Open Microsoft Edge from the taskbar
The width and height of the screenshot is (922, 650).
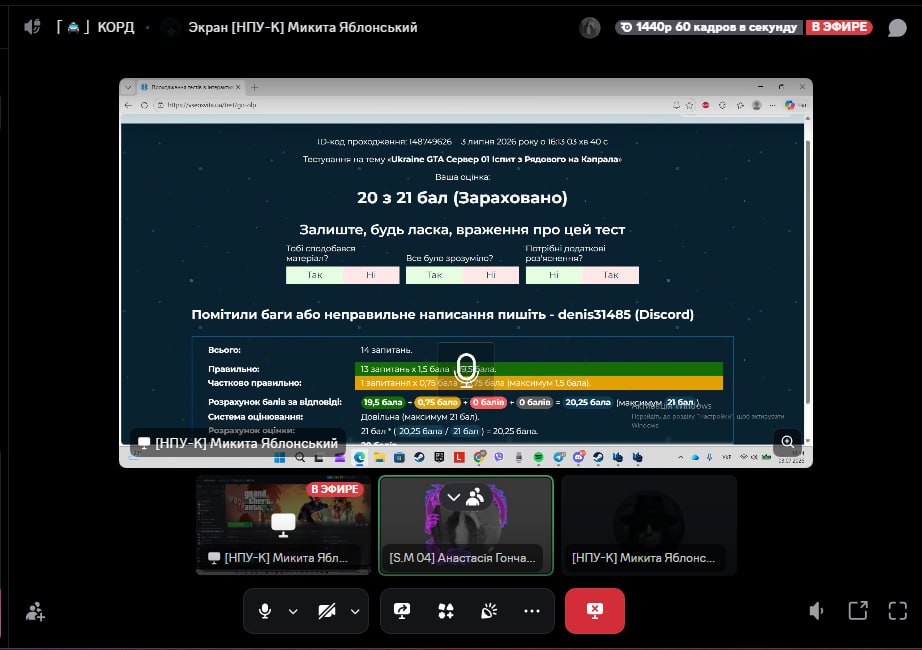pos(359,458)
